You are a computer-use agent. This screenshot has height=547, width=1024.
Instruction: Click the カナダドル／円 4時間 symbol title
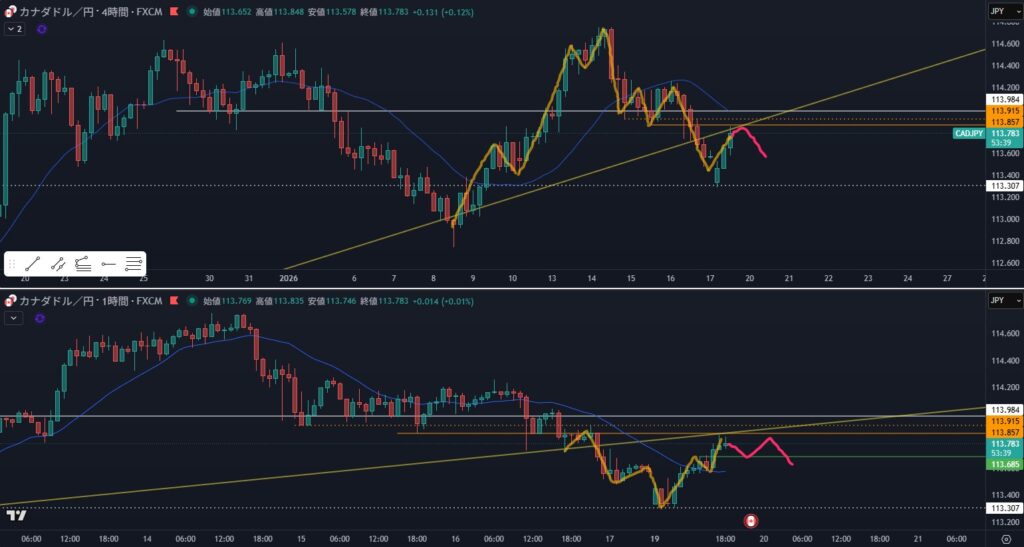pyautogui.click(x=88, y=12)
